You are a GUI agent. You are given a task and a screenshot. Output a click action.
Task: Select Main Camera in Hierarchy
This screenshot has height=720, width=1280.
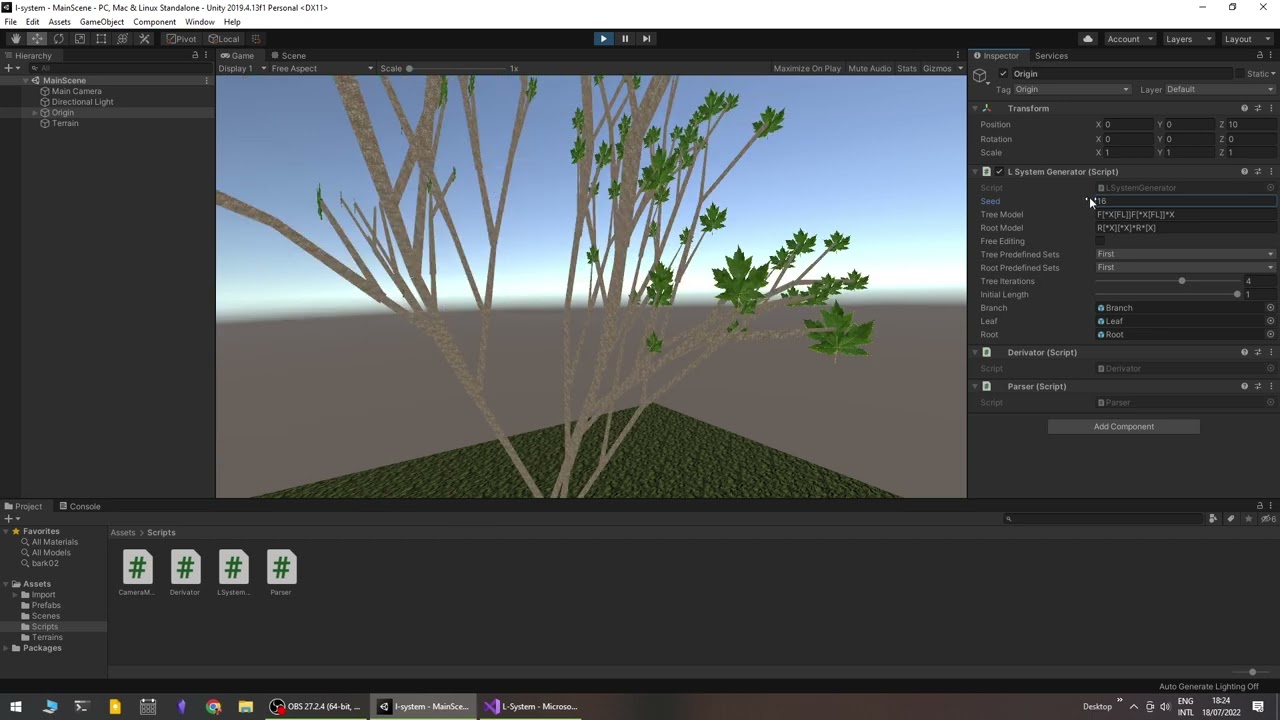click(x=76, y=91)
